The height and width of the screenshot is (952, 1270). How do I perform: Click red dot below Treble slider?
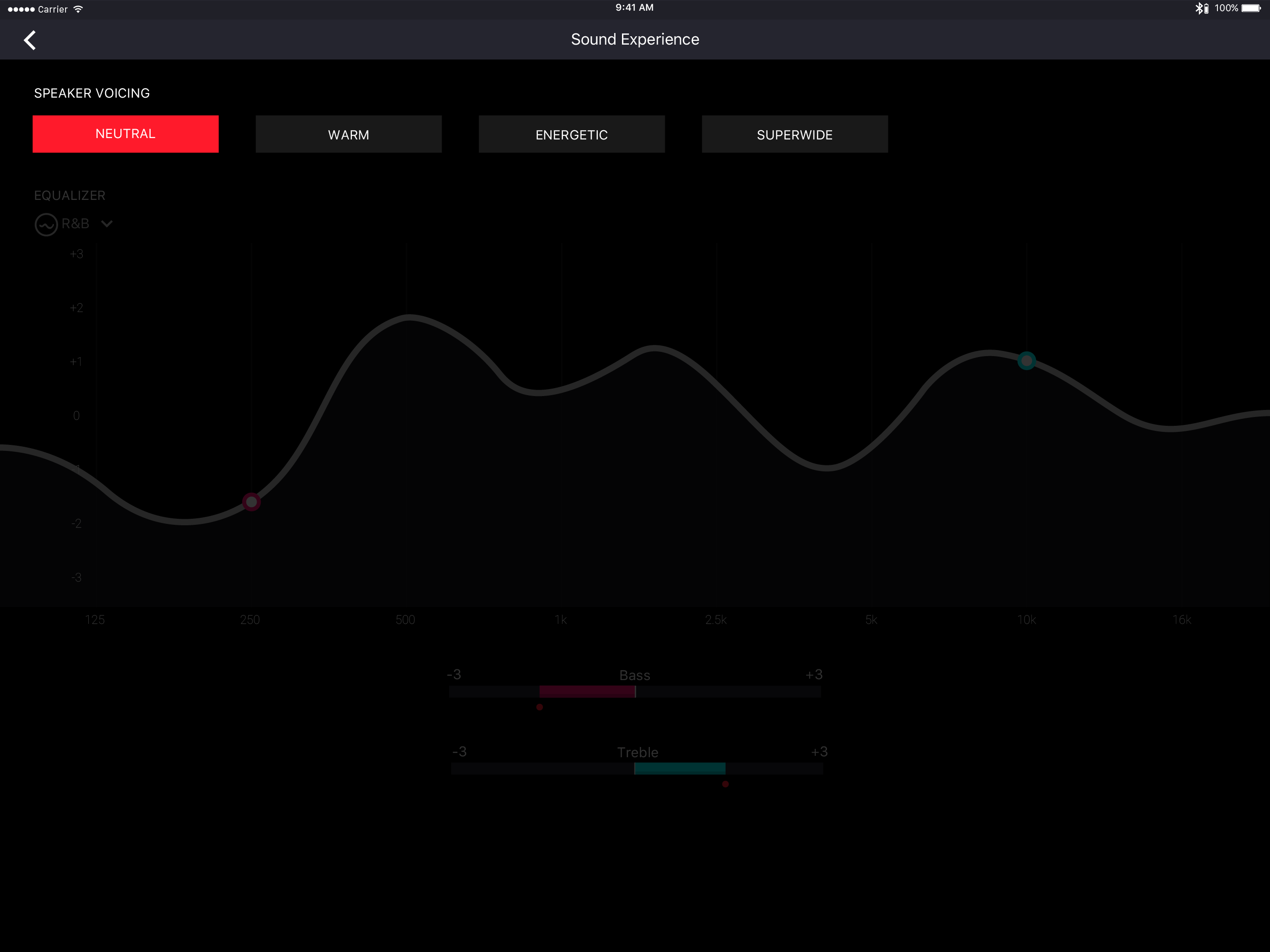(x=725, y=784)
